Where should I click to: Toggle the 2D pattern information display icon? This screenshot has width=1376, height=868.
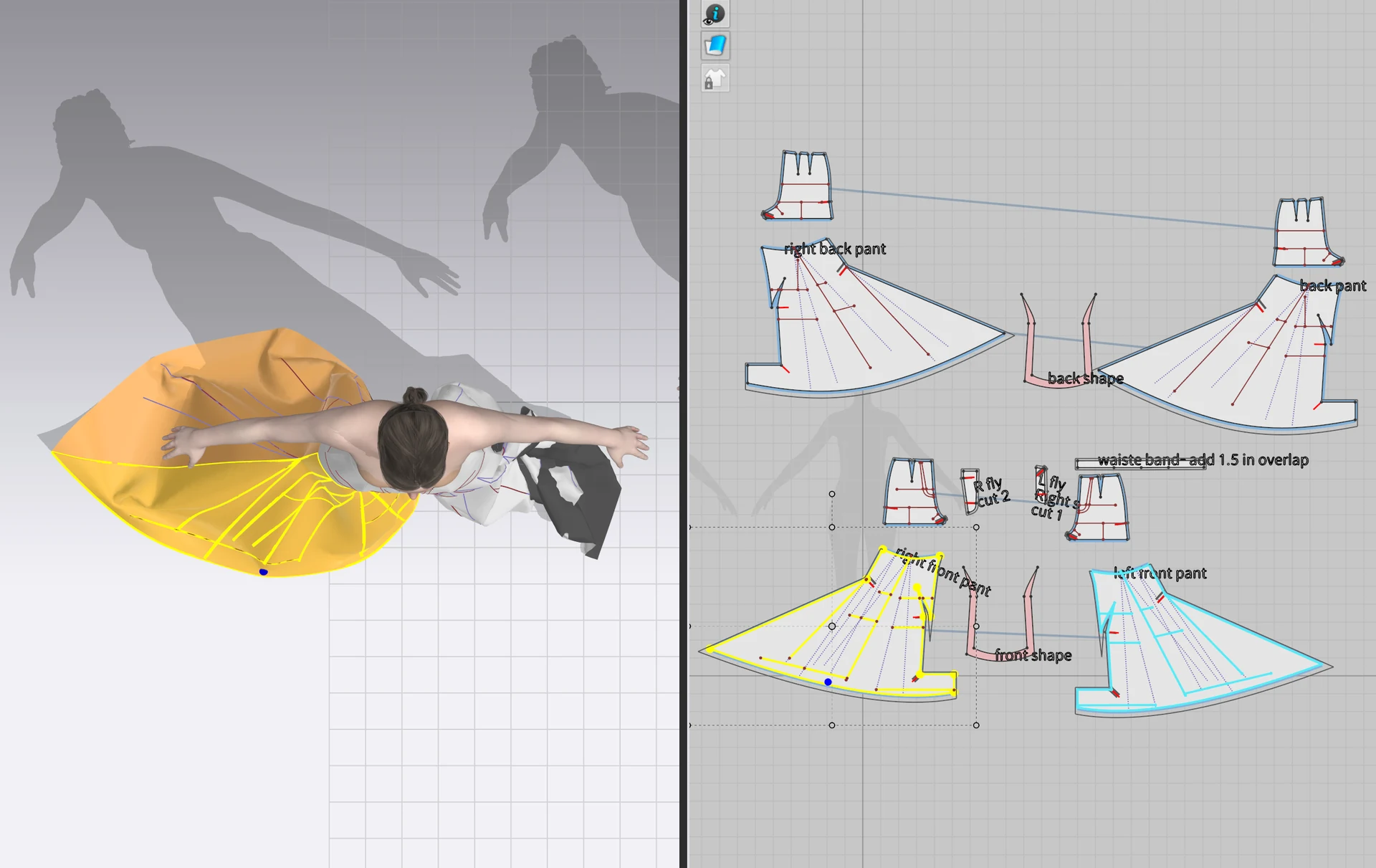[715, 14]
